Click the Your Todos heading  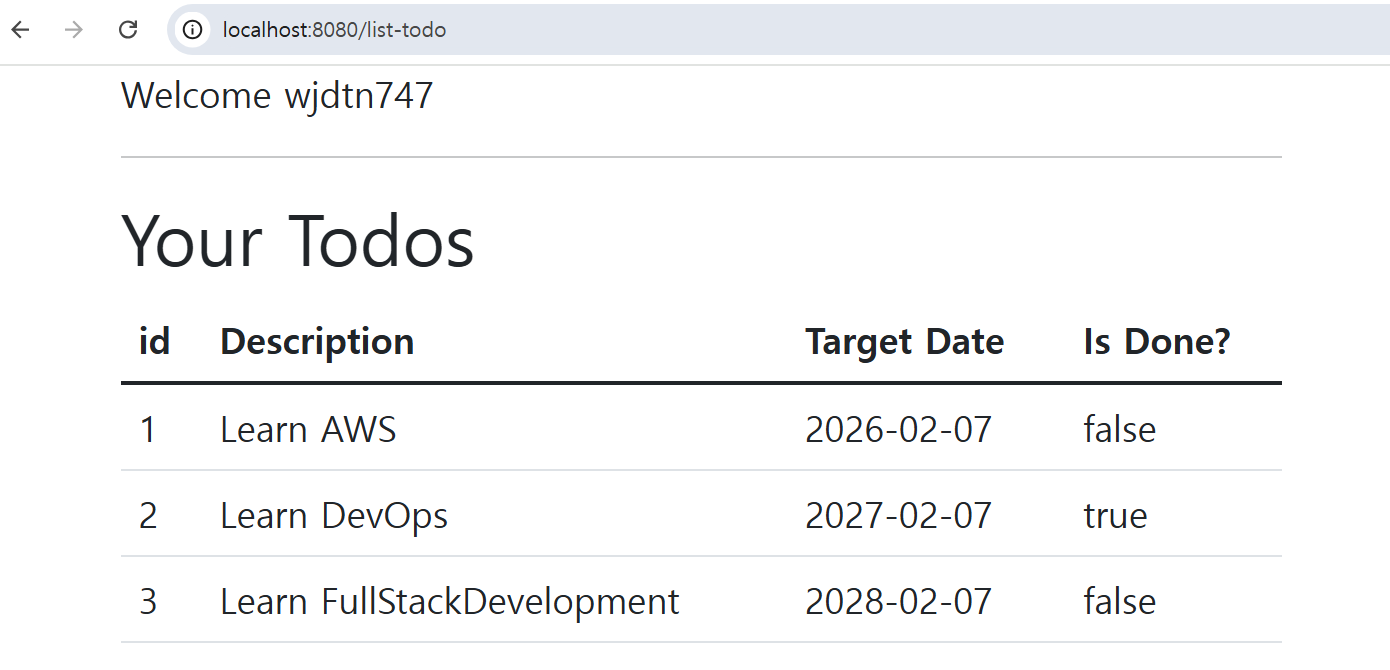(297, 241)
